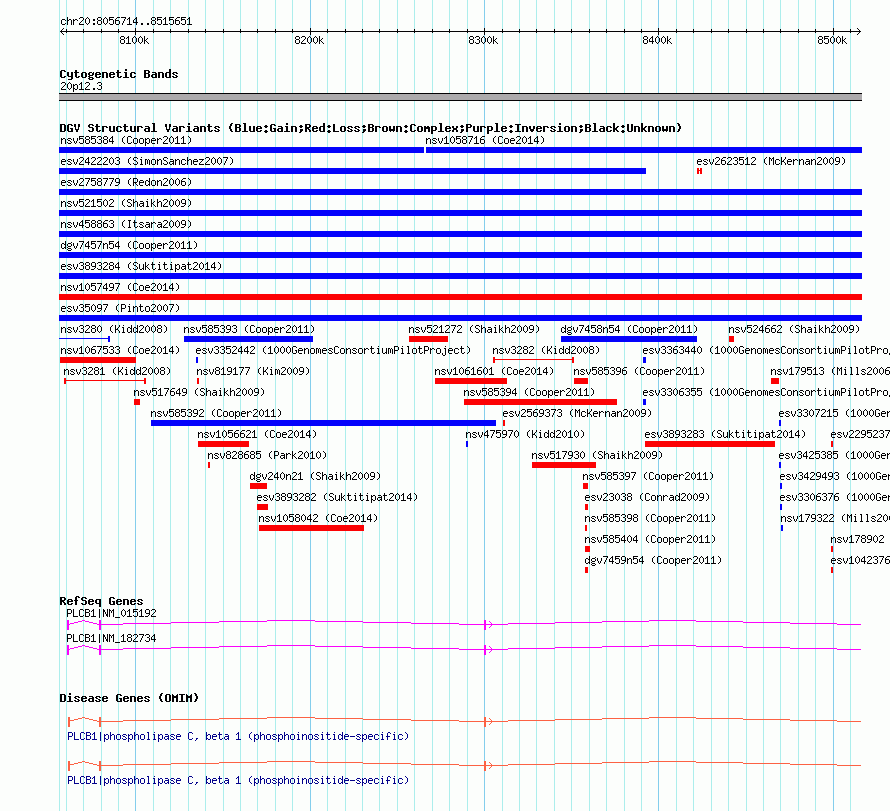The width and height of the screenshot is (890, 811).
Task: Select nsv517649 (Shaikh2009) label
Action: pyautogui.click(x=199, y=392)
